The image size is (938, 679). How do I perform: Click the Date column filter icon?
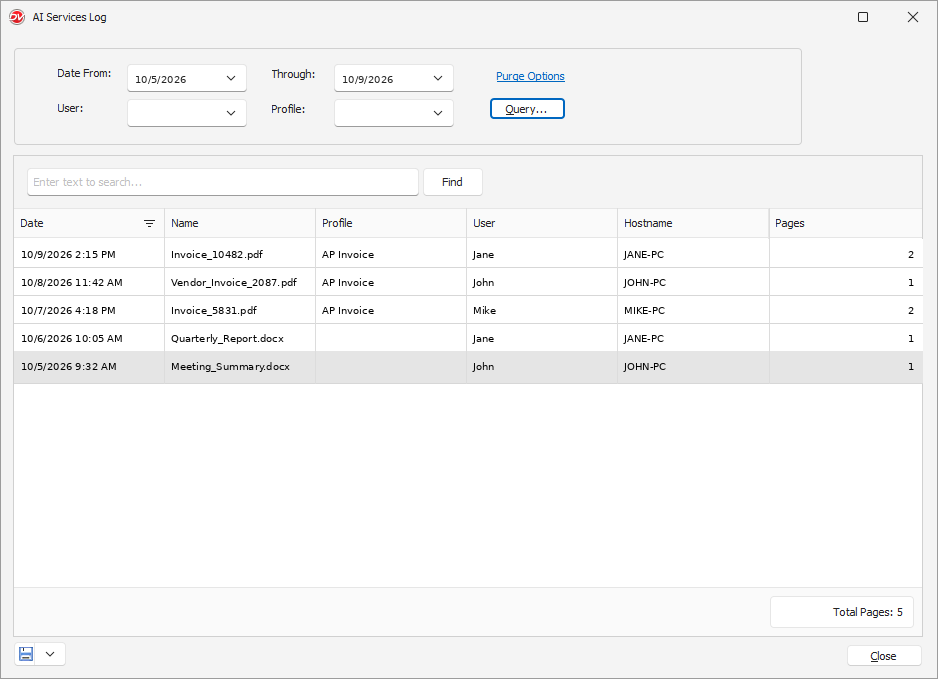(150, 223)
